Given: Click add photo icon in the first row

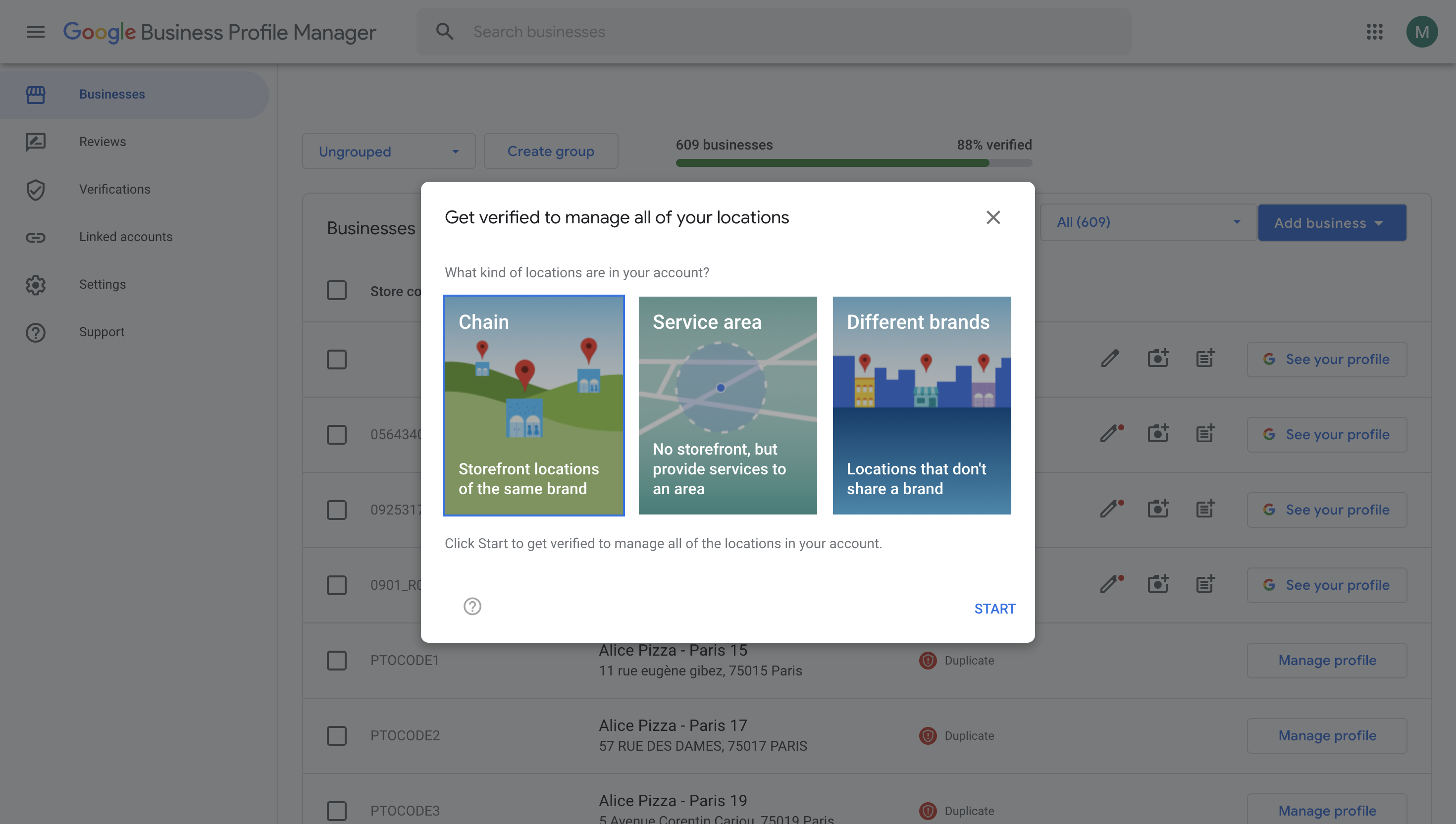Looking at the screenshot, I should tap(1158, 358).
